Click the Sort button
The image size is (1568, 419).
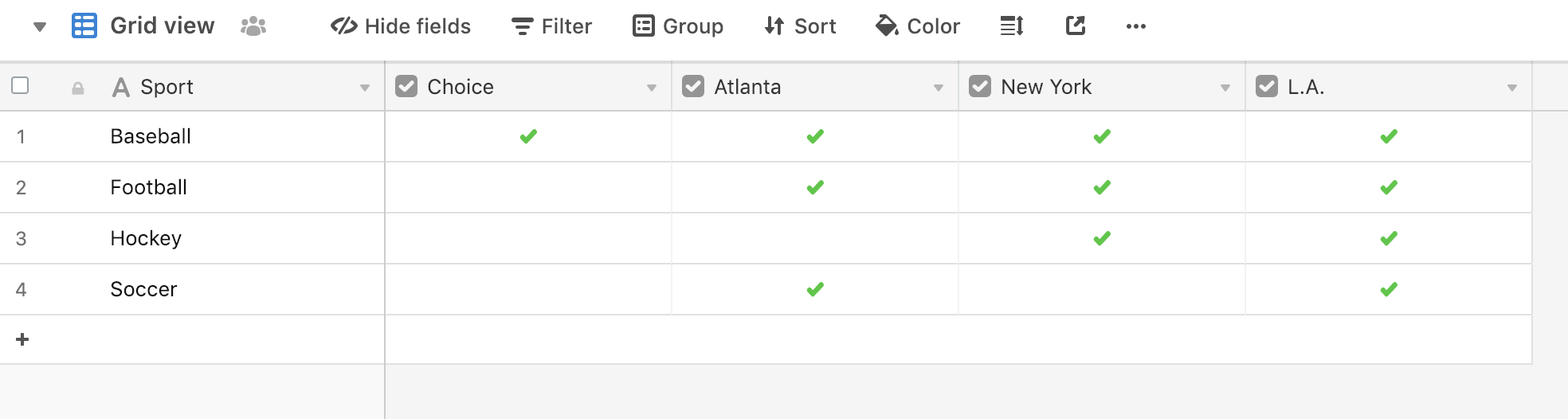[800, 26]
